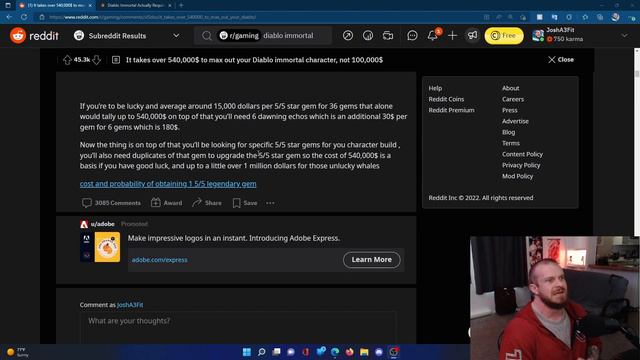
Task: Open the legendary gem cost and probability link
Action: coord(168,184)
